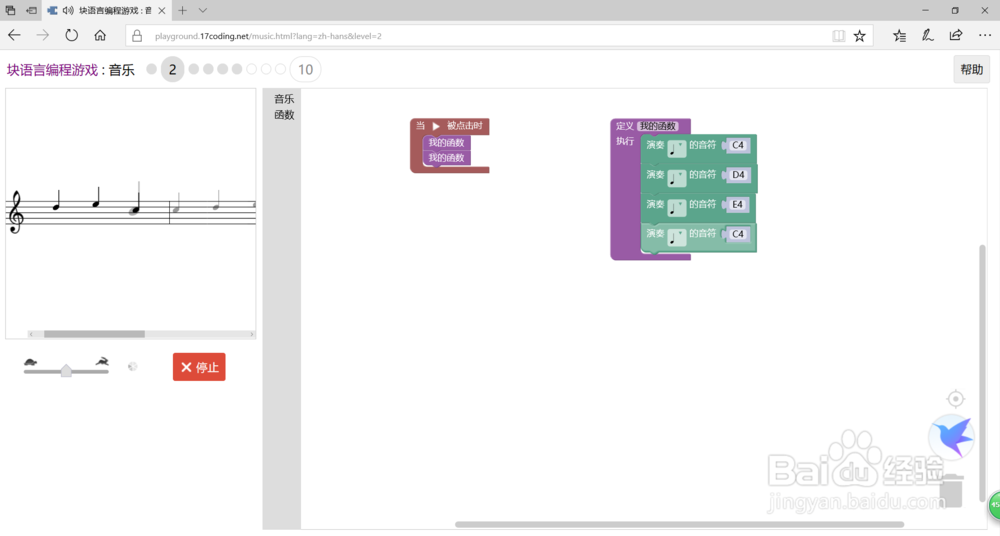Screen dimensions: 1000x536
Task: Click the treble clef on staff
Action: point(15,212)
